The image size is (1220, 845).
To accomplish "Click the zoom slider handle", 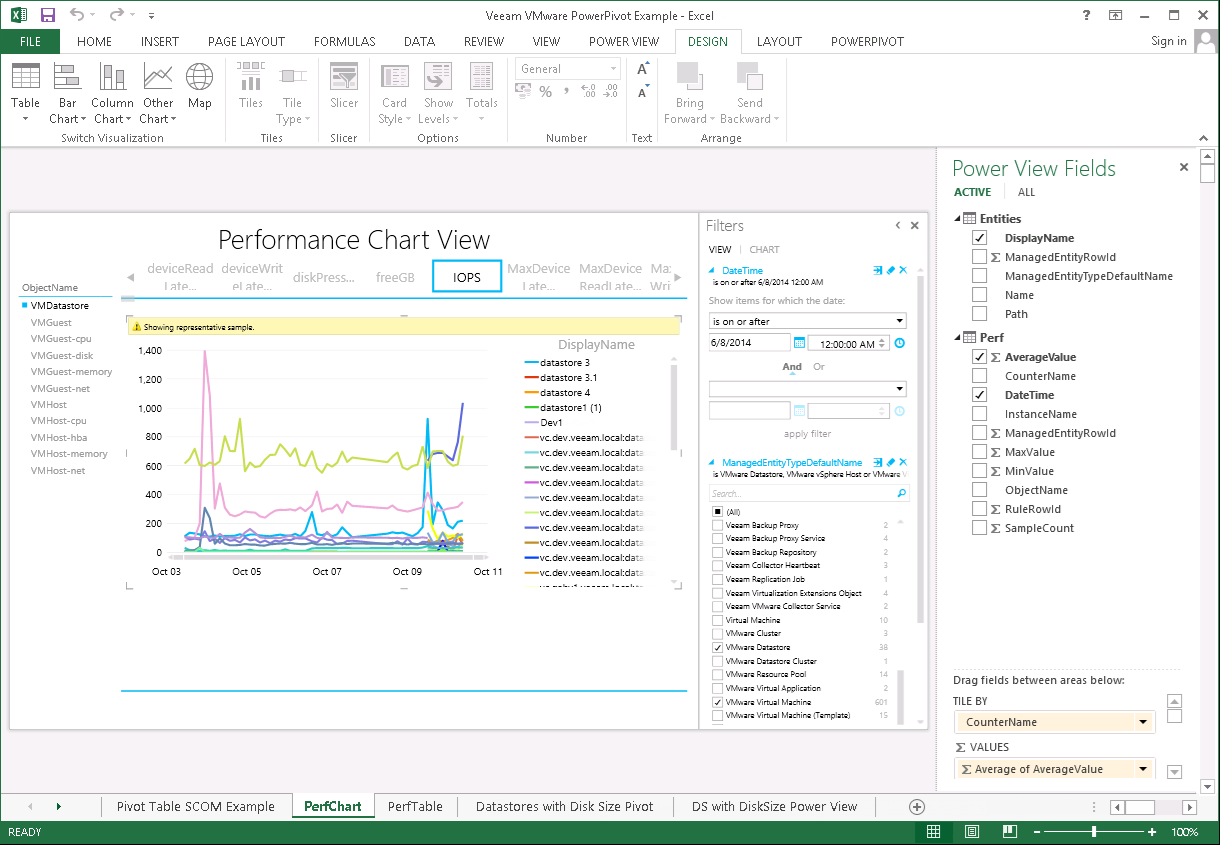I will (x=1094, y=832).
